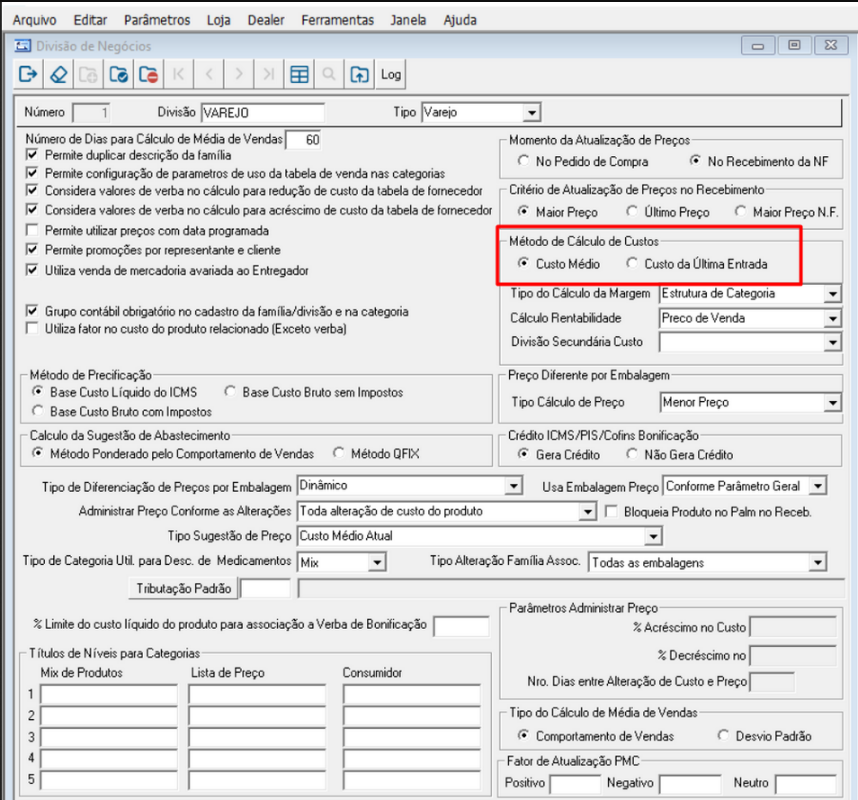Image resolution: width=858 pixels, height=800 pixels.
Task: Click the Tributação Padrão button
Action: point(183,588)
